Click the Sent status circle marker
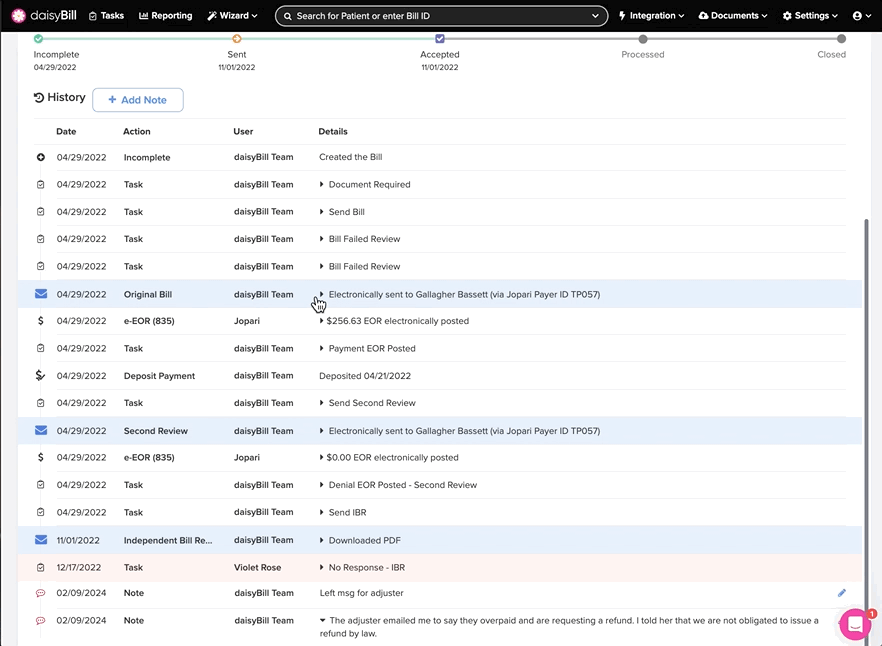 point(237,39)
